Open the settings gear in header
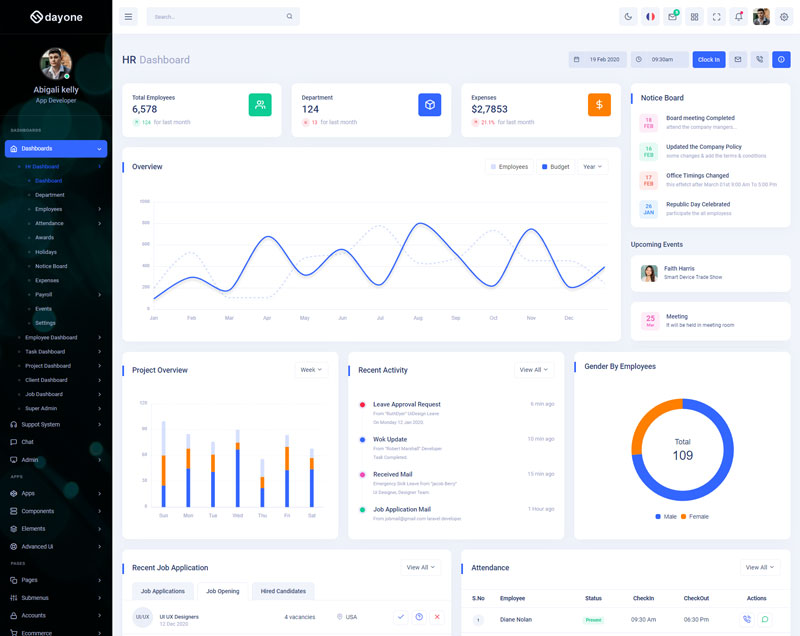800x636 pixels. point(783,16)
